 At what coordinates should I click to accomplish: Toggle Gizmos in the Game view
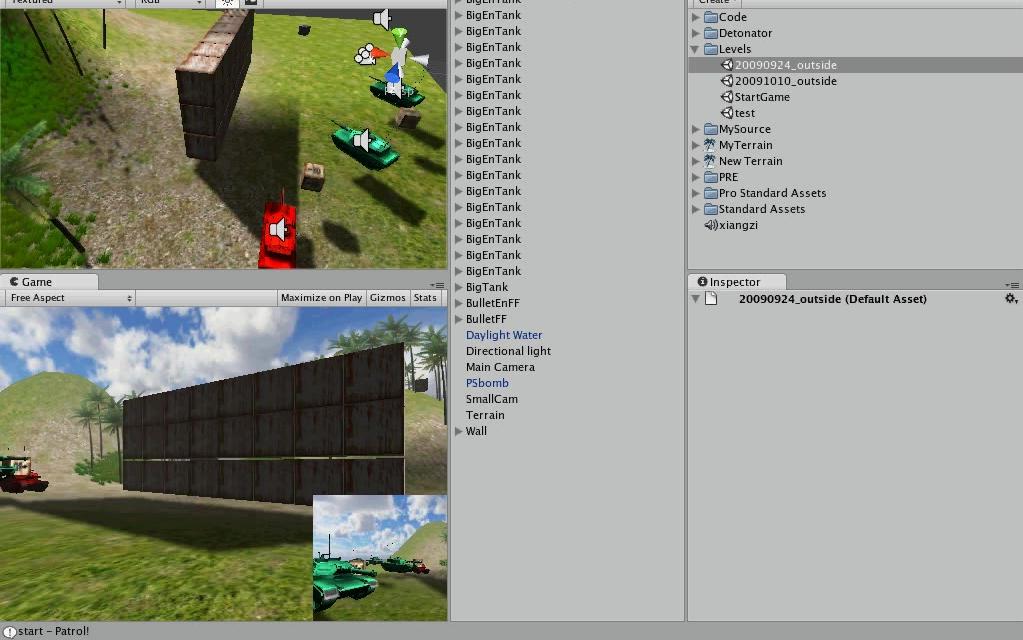click(388, 297)
